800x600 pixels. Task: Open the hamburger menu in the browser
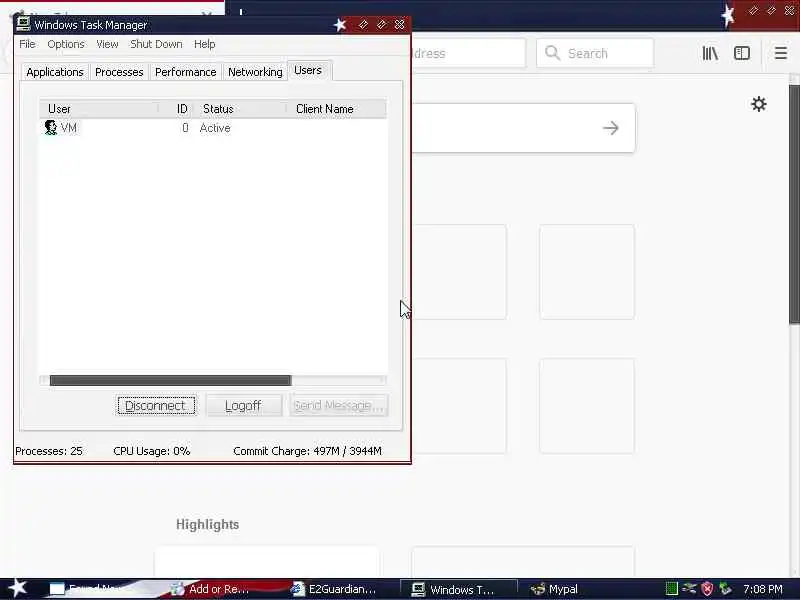[781, 53]
